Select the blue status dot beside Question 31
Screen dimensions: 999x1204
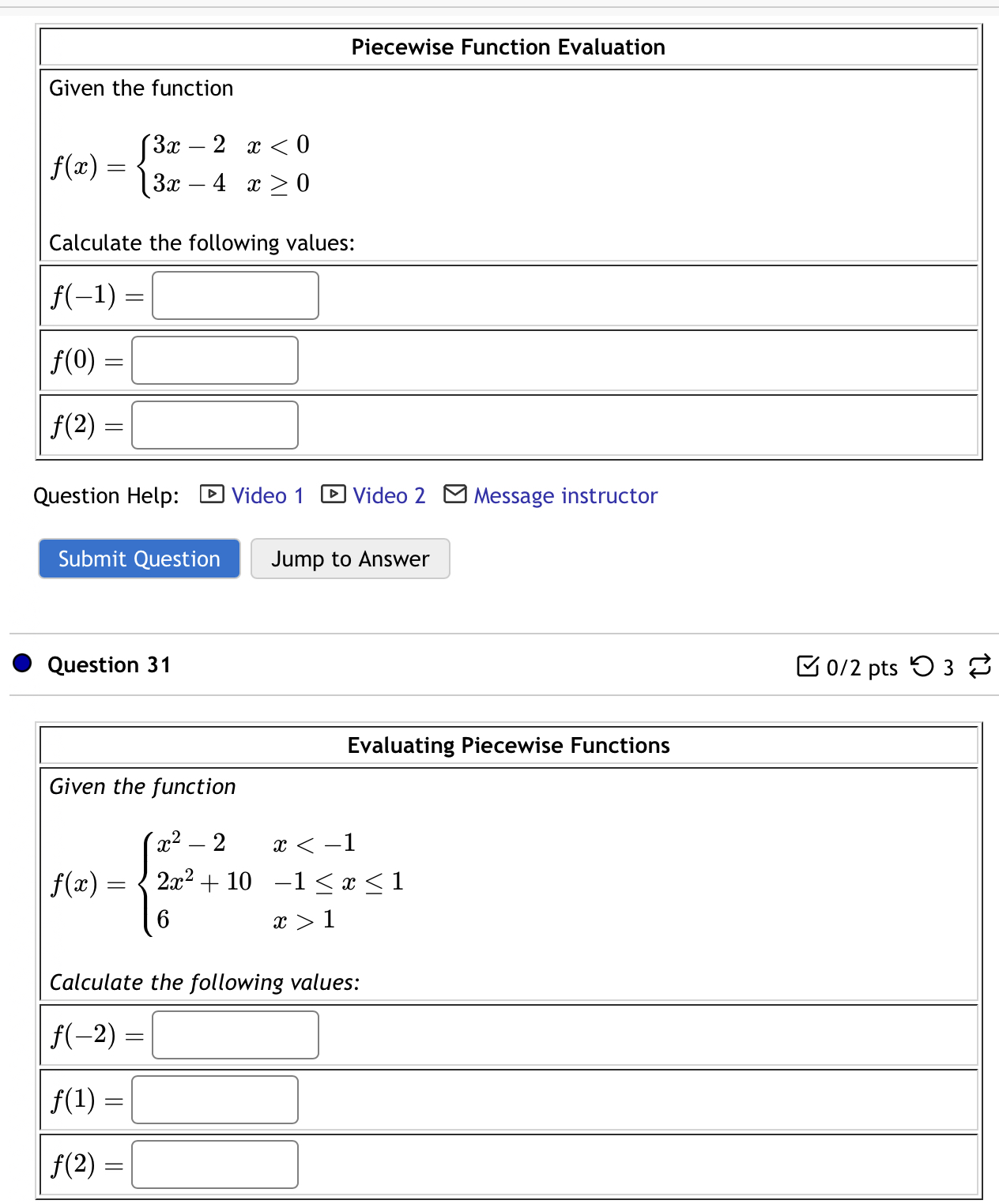coord(23,664)
